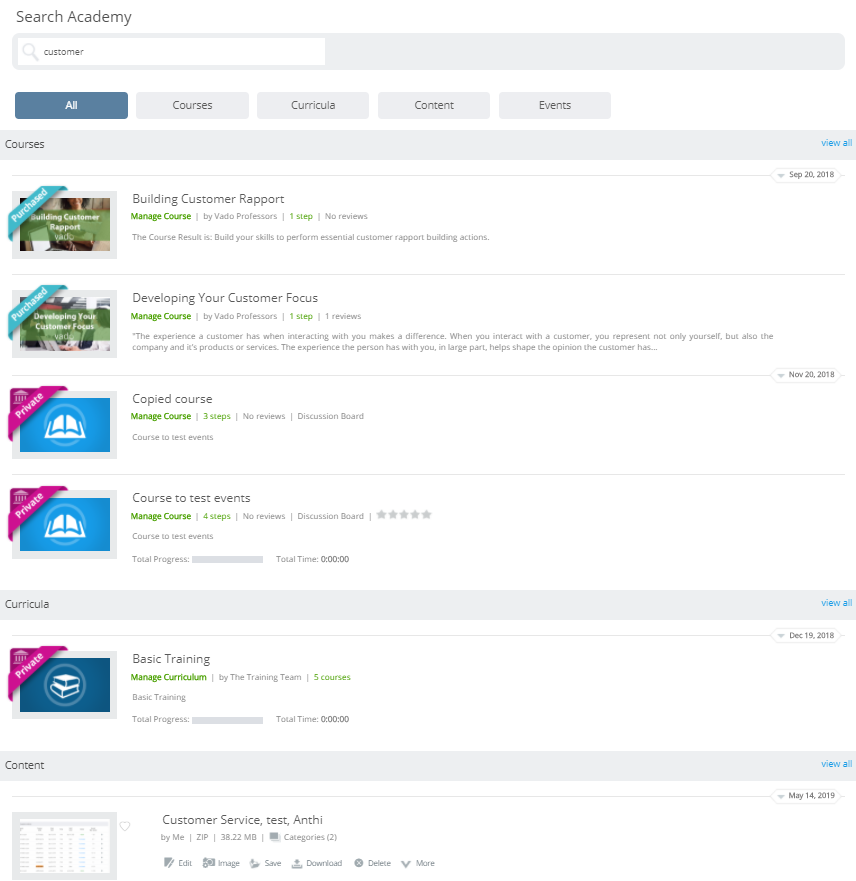The width and height of the screenshot is (856, 881).
Task: Collapse the Dec 19, 2018 date group
Action: (781, 636)
